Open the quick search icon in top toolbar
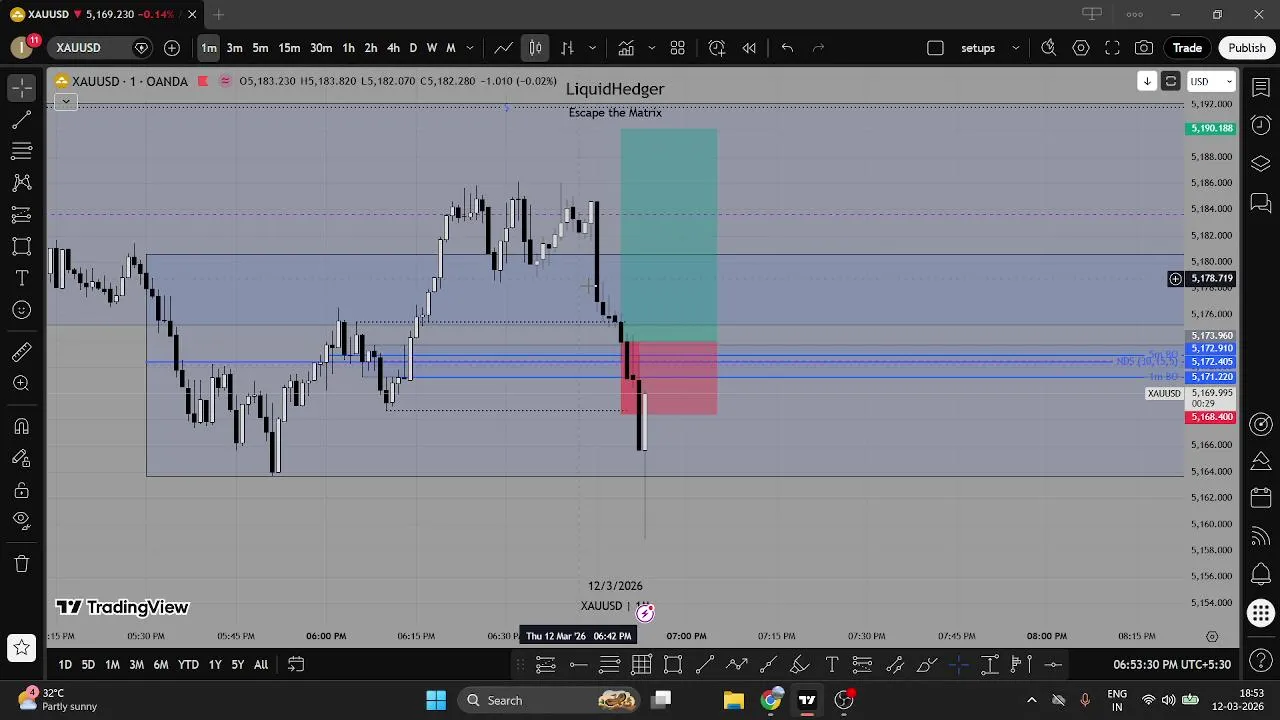Screen dimensions: 1280x720 (x=1048, y=48)
